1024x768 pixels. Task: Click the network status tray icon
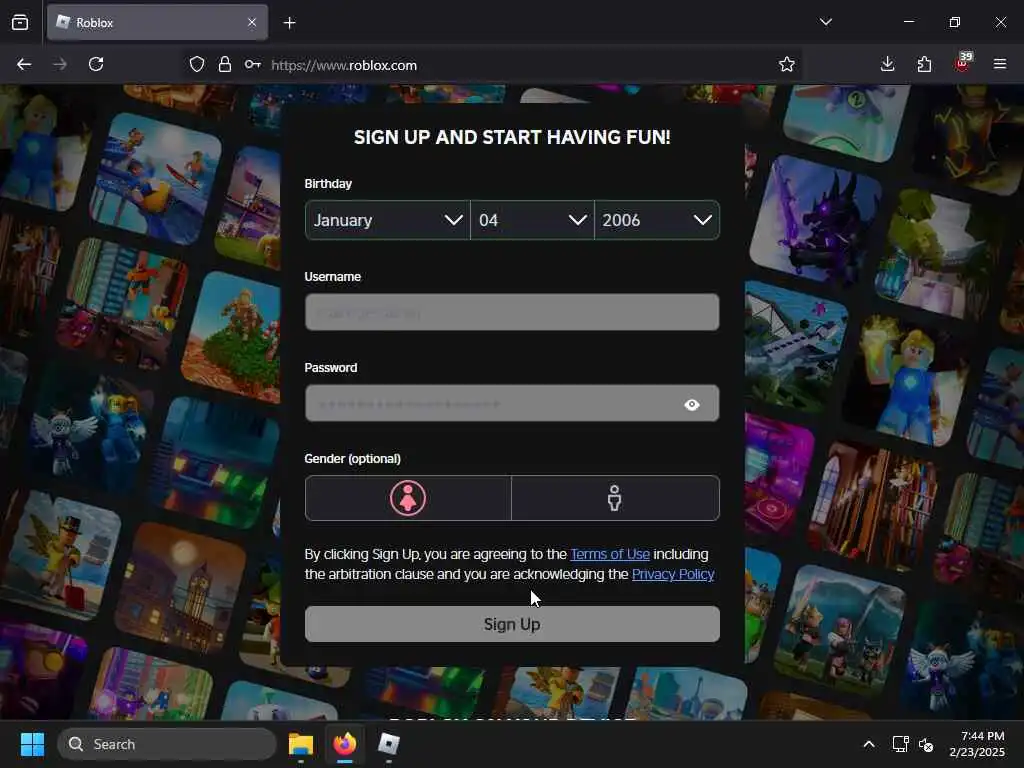(900, 744)
